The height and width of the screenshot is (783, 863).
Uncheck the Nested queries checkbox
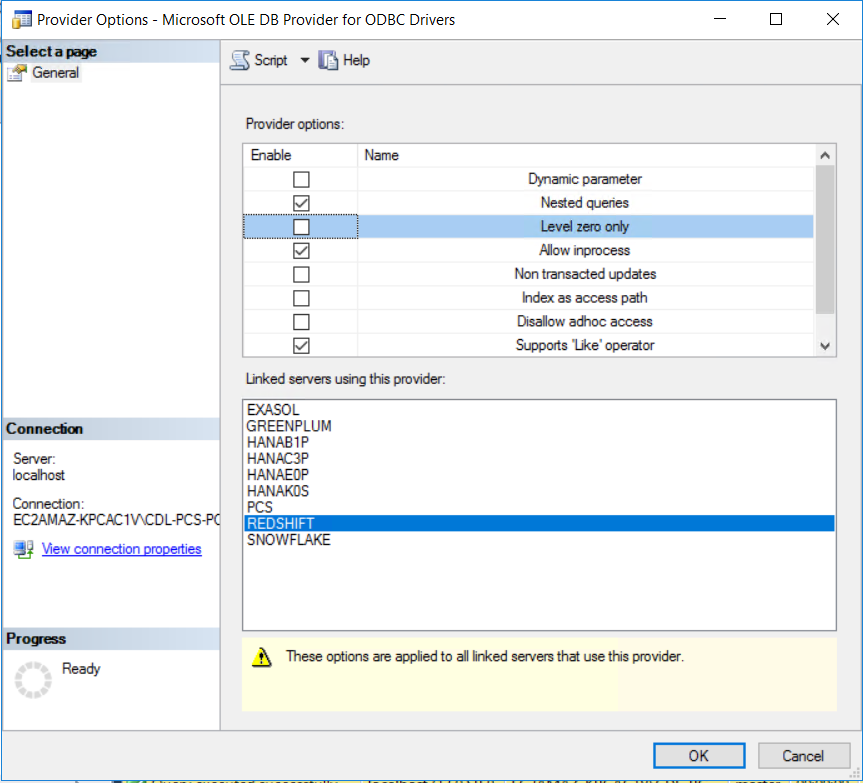coord(301,203)
